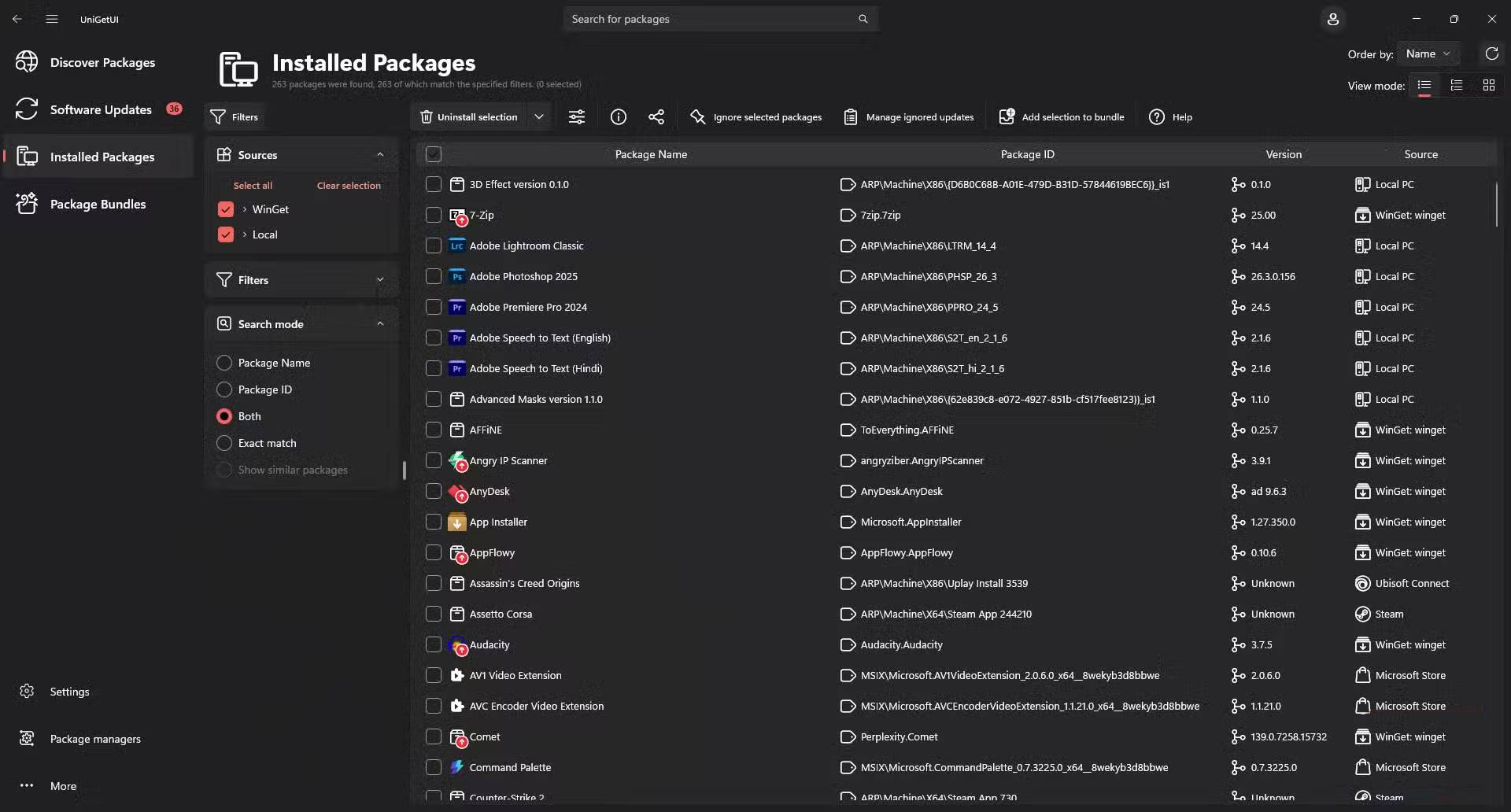Click the reload packages refresh icon
1511x812 pixels.
1491,54
